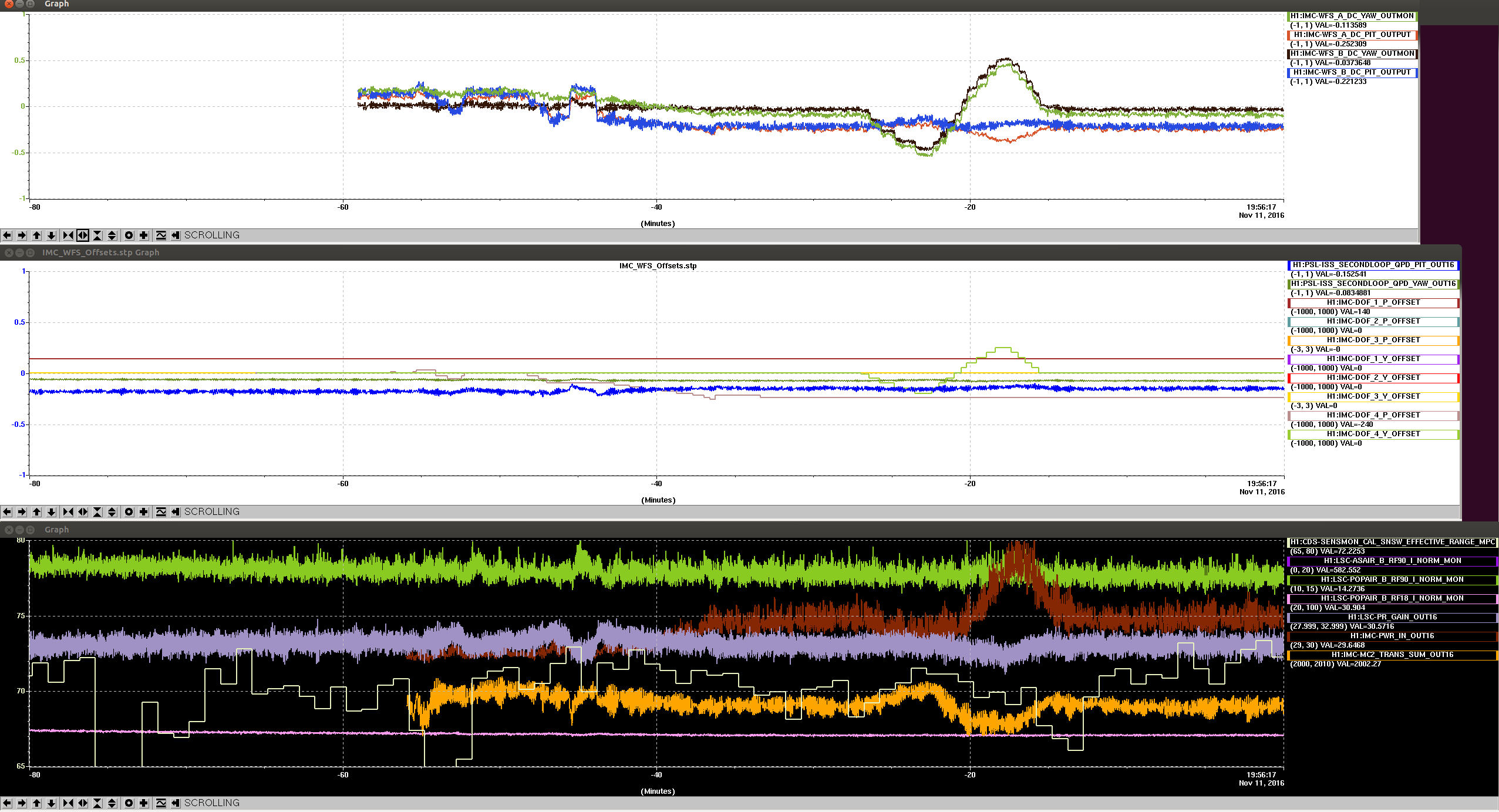This screenshot has height=812, width=1499.
Task: Select H1:IMC-WFS_B_DC_YAW_OUTMON legend entry
Action: click(x=1352, y=54)
